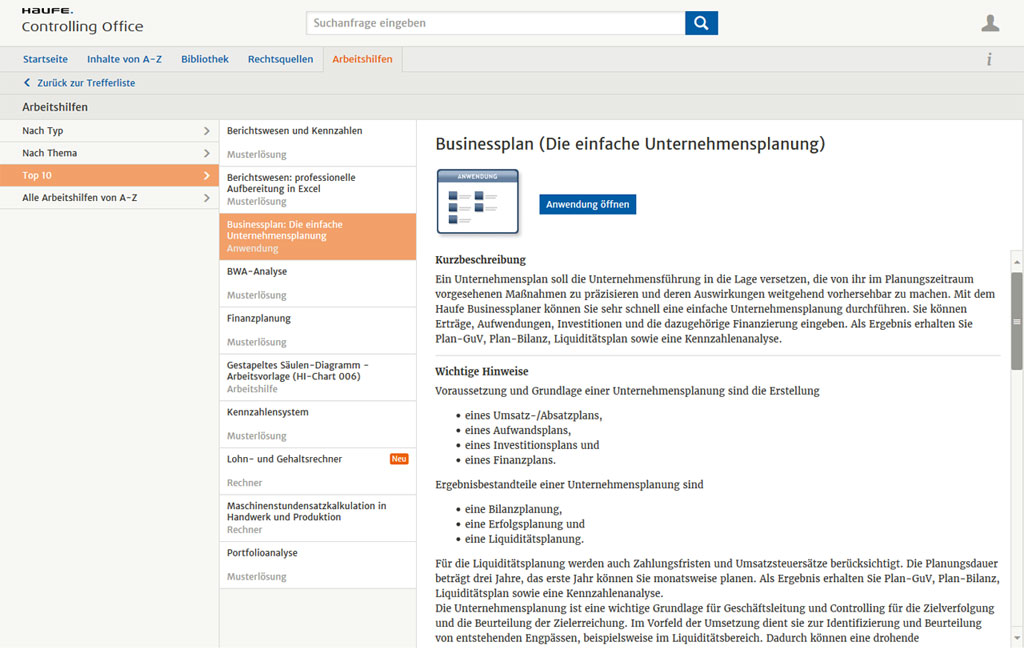Screen dimensions: 1024x670
Task: Click the back arrow beside Zurück zur Trefferliste
Action: click(27, 83)
